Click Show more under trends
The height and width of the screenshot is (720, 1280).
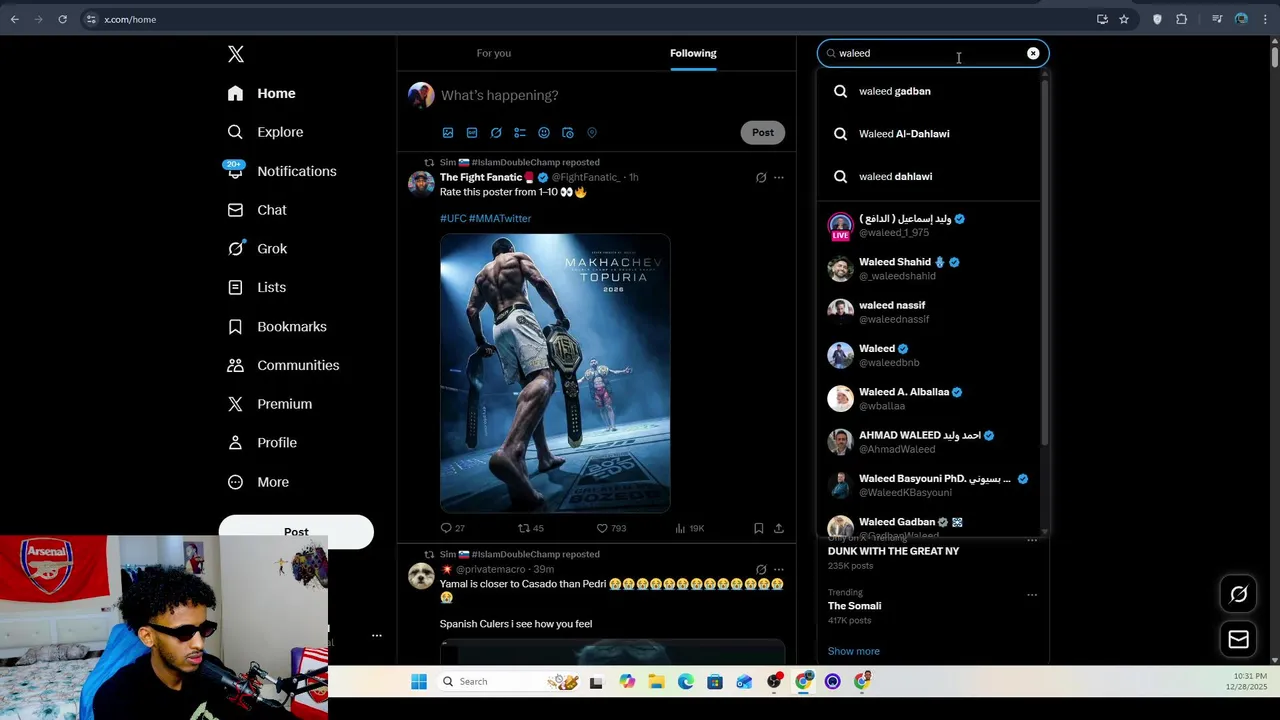854,651
